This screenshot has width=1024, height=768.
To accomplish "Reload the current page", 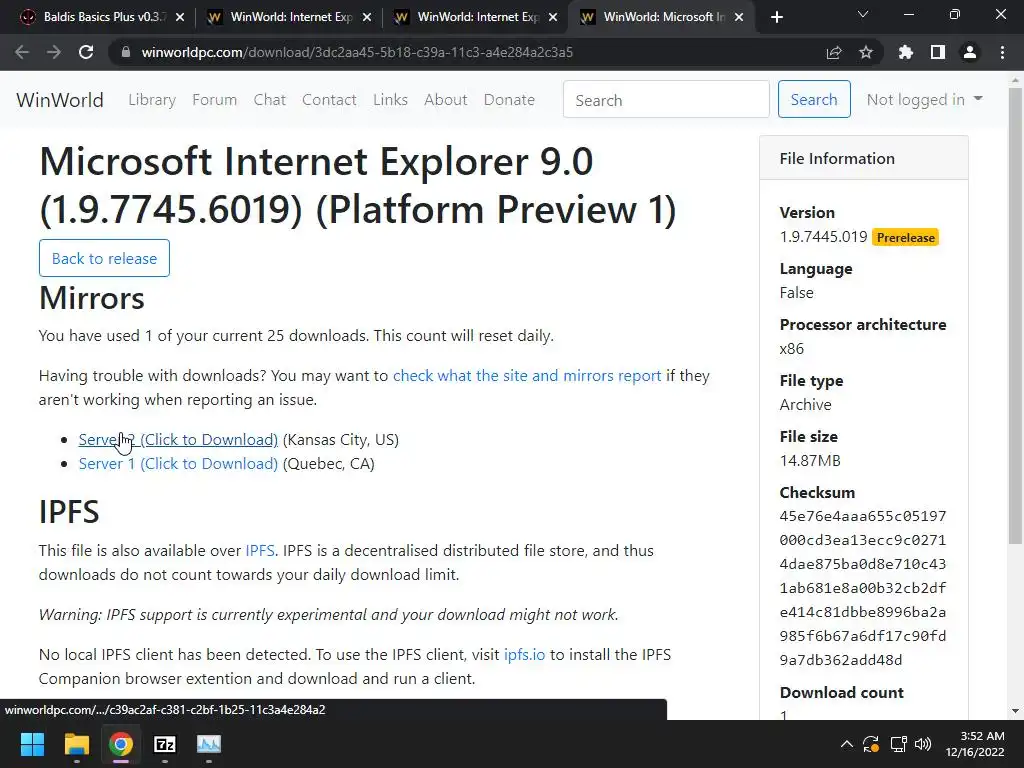I will [86, 52].
